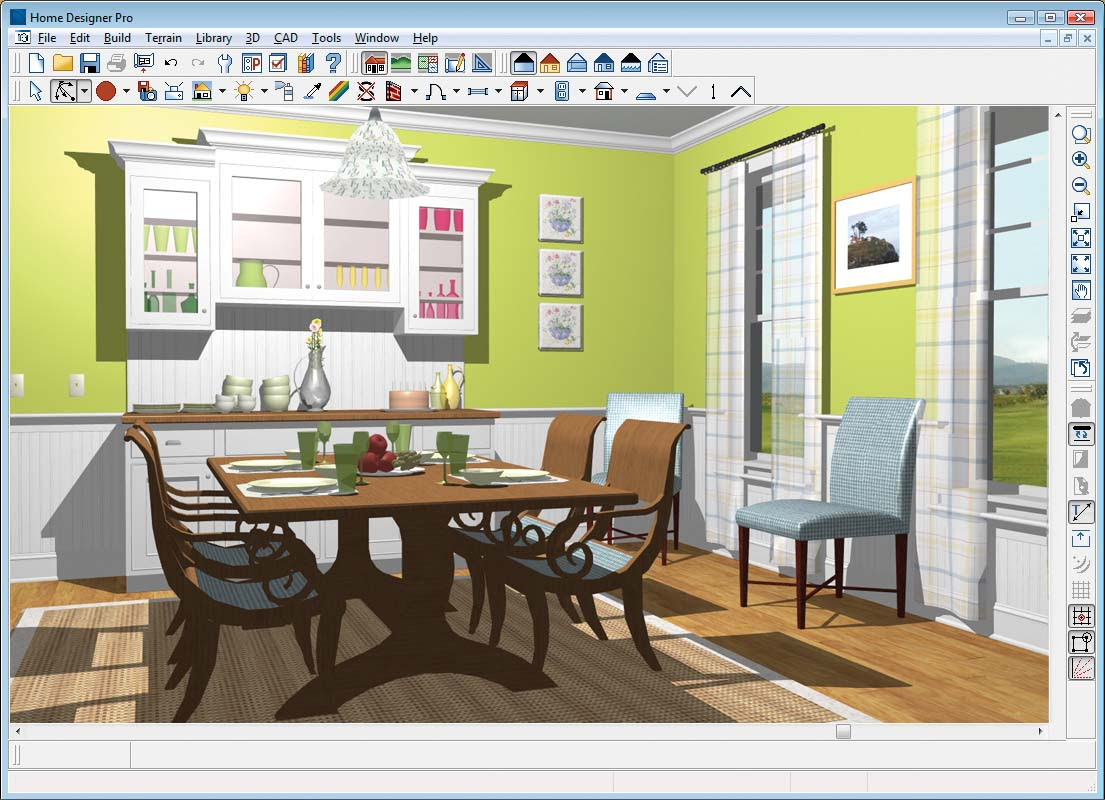The image size is (1105, 800).
Task: Select the Rainbow material painter tool
Action: (x=339, y=92)
